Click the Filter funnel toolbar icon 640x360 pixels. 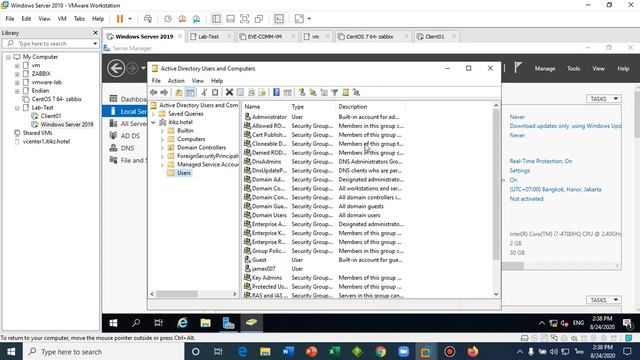[x=335, y=93]
